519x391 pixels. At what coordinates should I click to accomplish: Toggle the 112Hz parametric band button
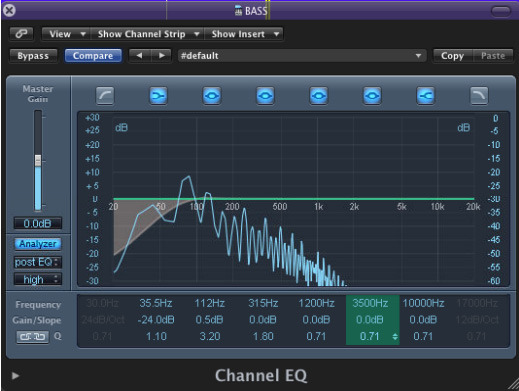[x=212, y=96]
